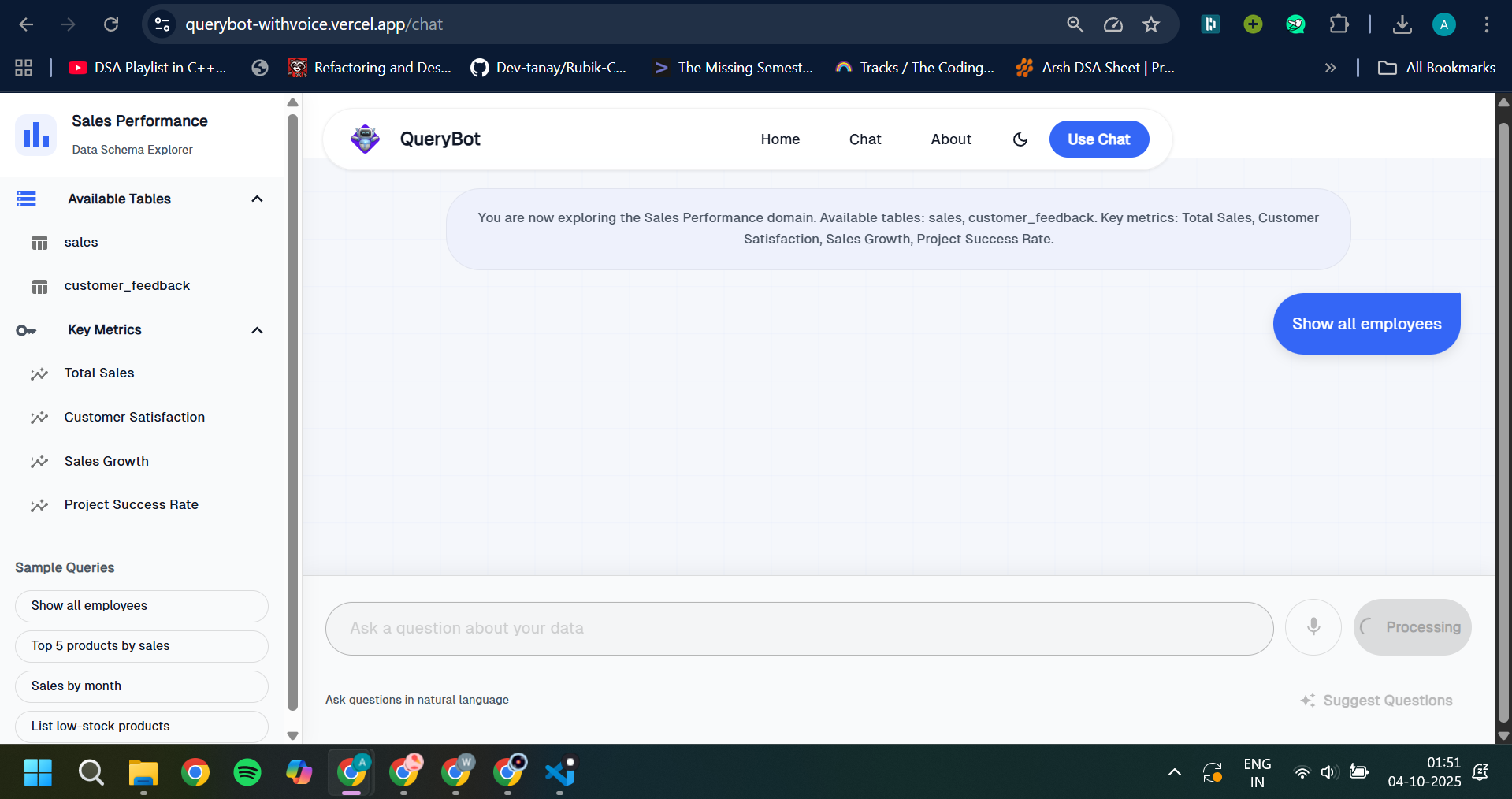Click the Use Chat button
Image resolution: width=1512 pixels, height=799 pixels.
click(1099, 139)
